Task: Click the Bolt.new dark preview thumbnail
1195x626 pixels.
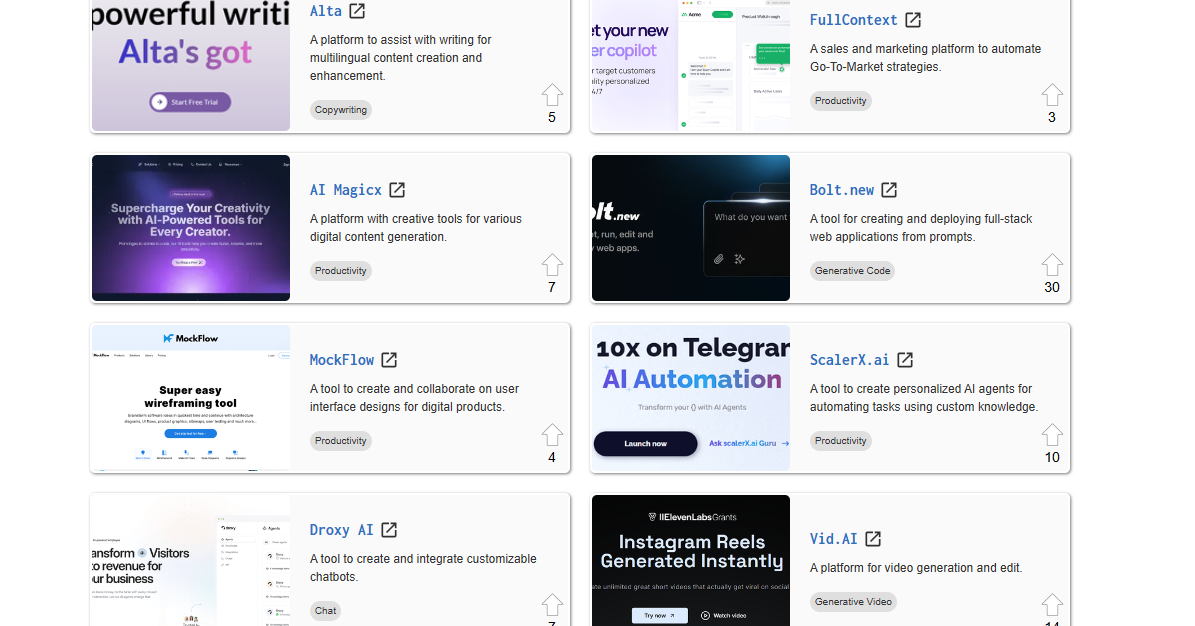Action: (x=690, y=228)
